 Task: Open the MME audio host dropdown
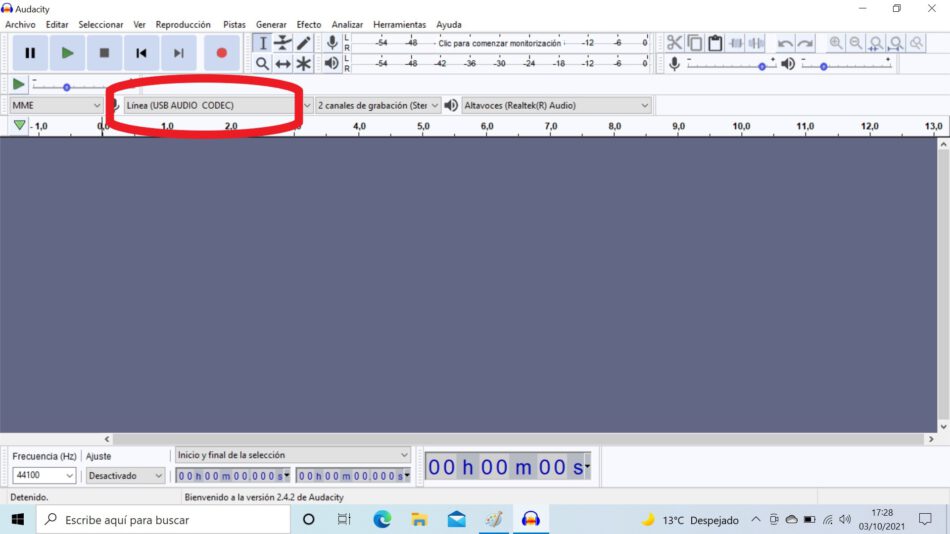56,105
